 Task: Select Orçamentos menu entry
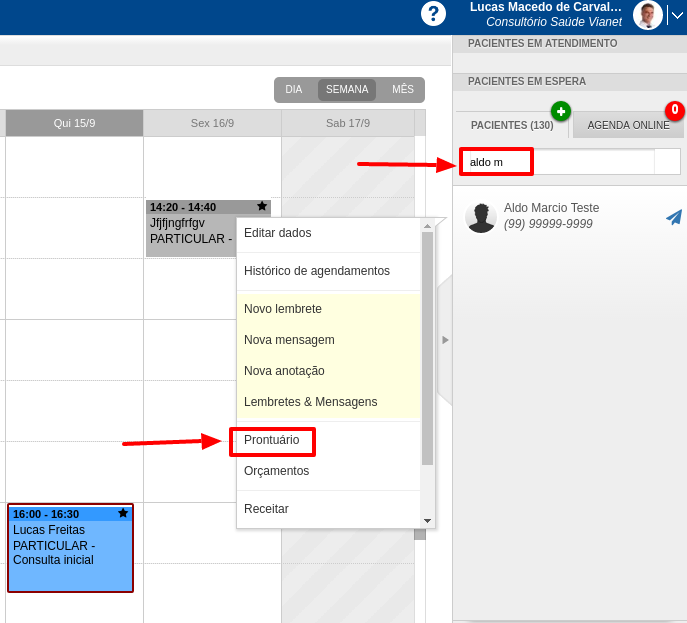(329, 471)
